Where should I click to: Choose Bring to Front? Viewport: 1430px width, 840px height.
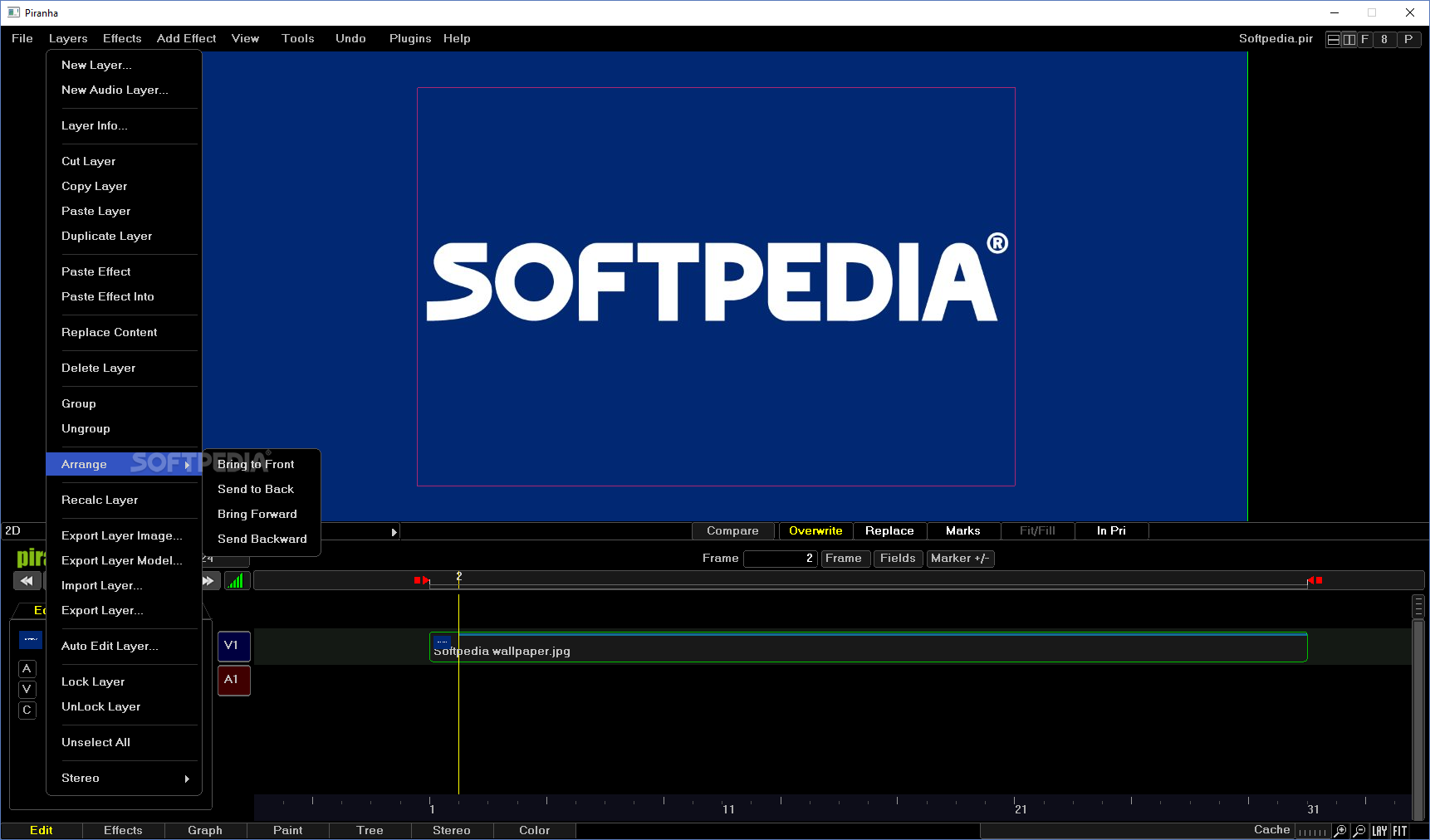tap(262, 465)
